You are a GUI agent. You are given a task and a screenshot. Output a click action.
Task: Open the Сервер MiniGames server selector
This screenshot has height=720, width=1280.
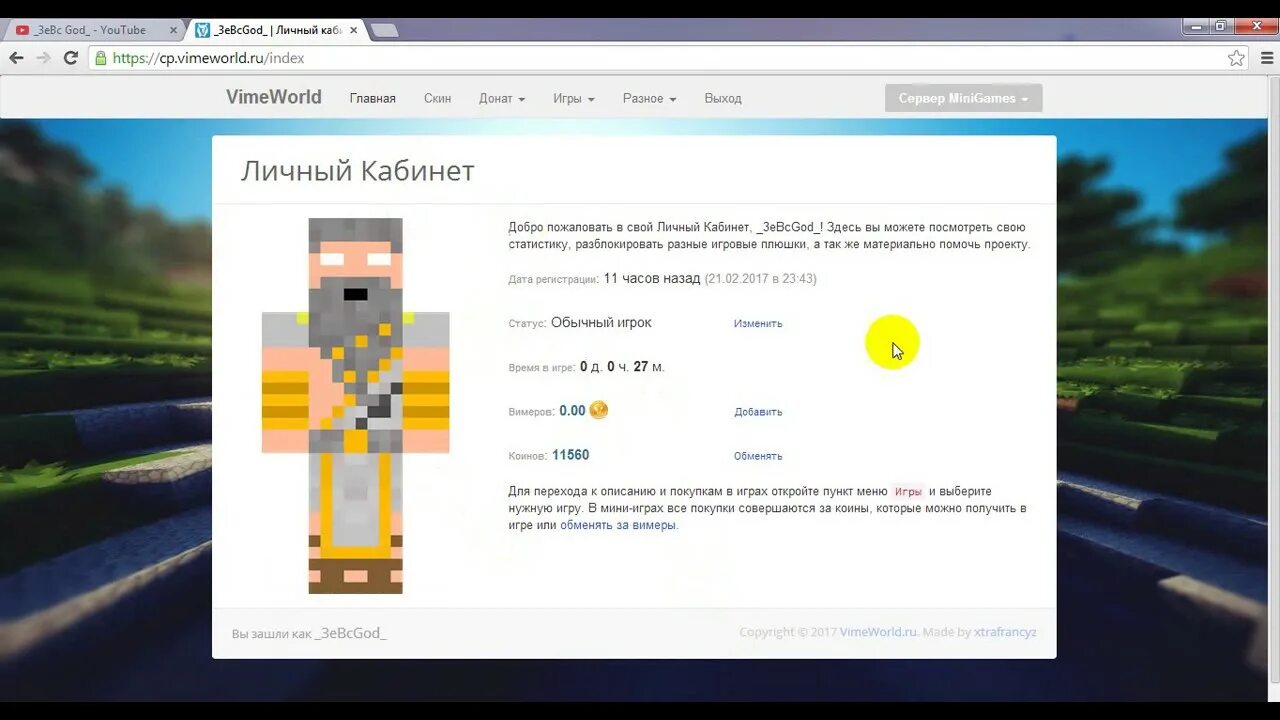[963, 98]
